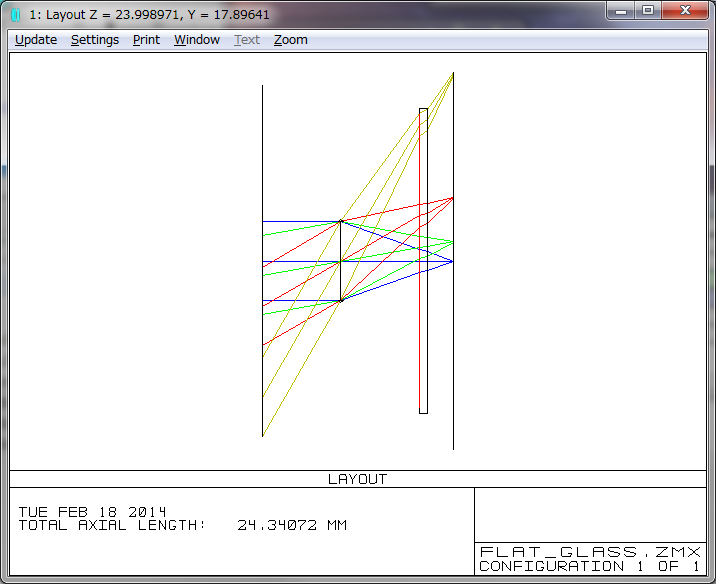Open the grayed-out Text menu
Screen dimensions: 716x584
pyautogui.click(x=247, y=40)
